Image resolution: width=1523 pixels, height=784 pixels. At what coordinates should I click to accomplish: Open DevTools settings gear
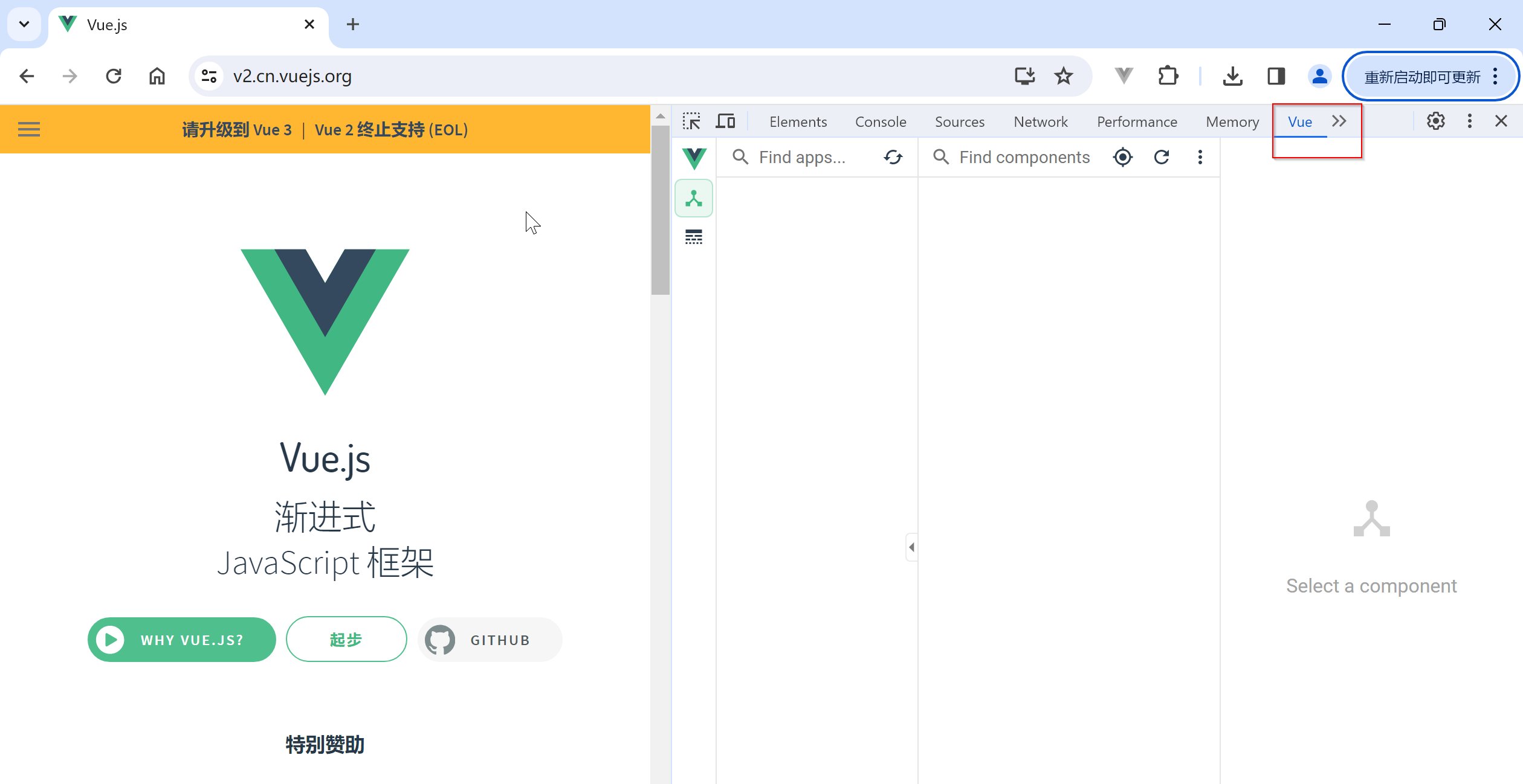(x=1435, y=121)
